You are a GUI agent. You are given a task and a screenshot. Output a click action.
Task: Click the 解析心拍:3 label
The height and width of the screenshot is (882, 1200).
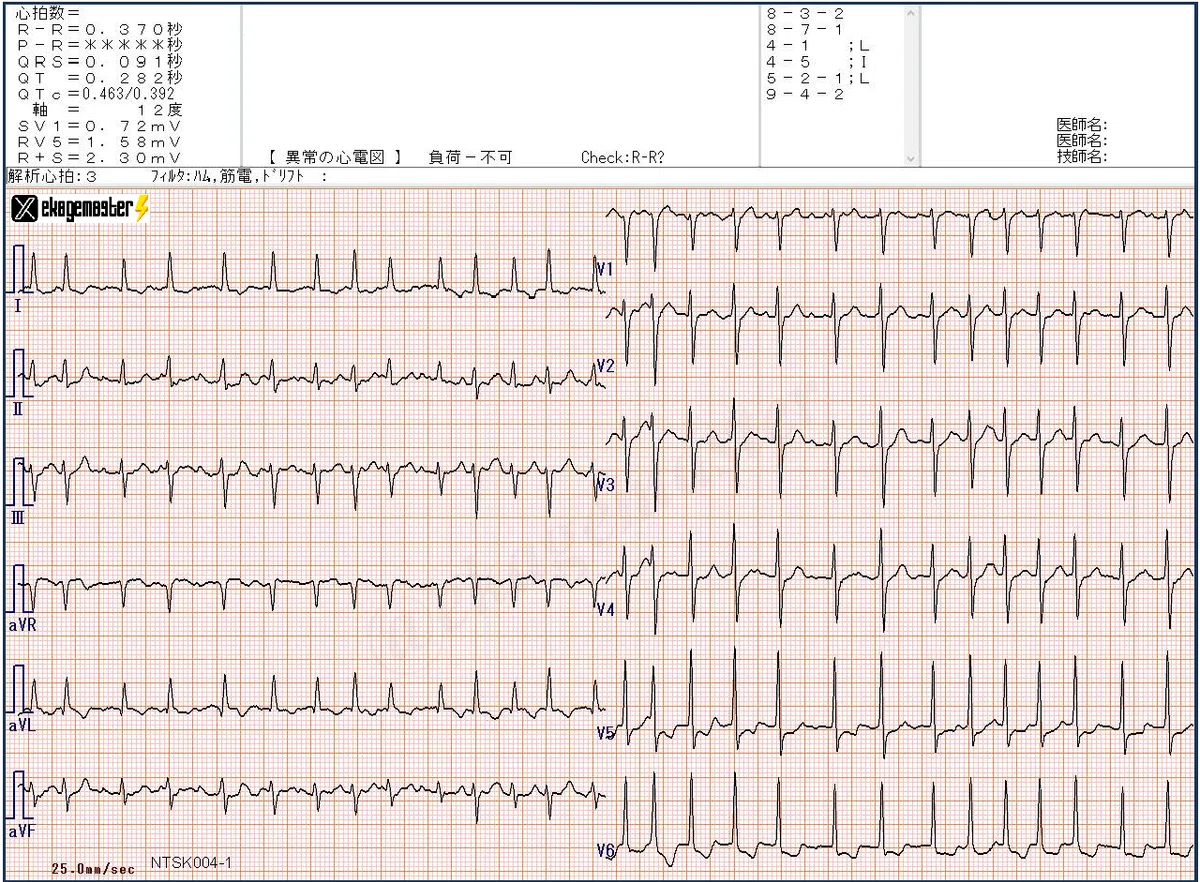pos(52,176)
